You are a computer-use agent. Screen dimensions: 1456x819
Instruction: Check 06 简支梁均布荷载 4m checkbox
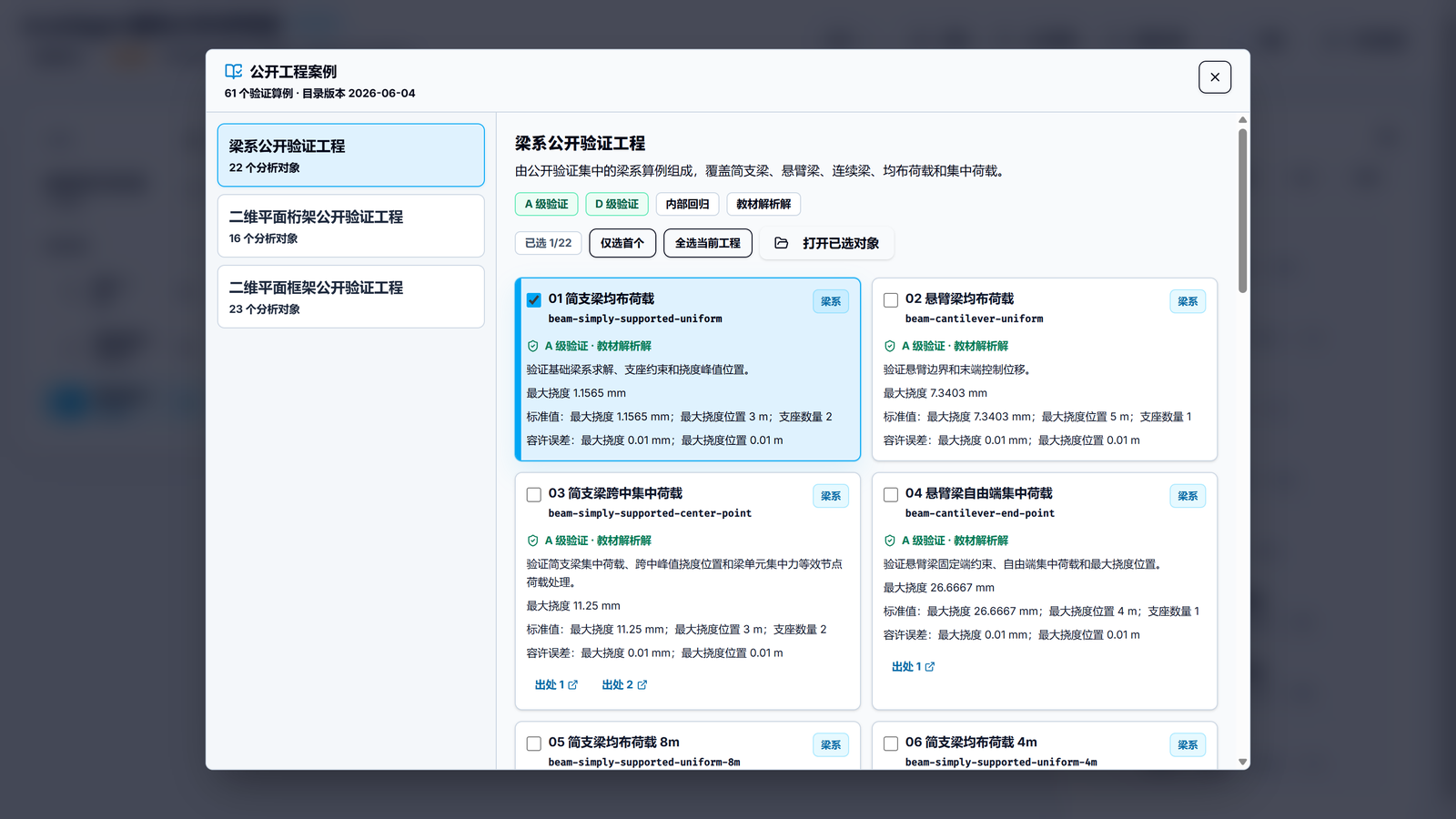(891, 743)
